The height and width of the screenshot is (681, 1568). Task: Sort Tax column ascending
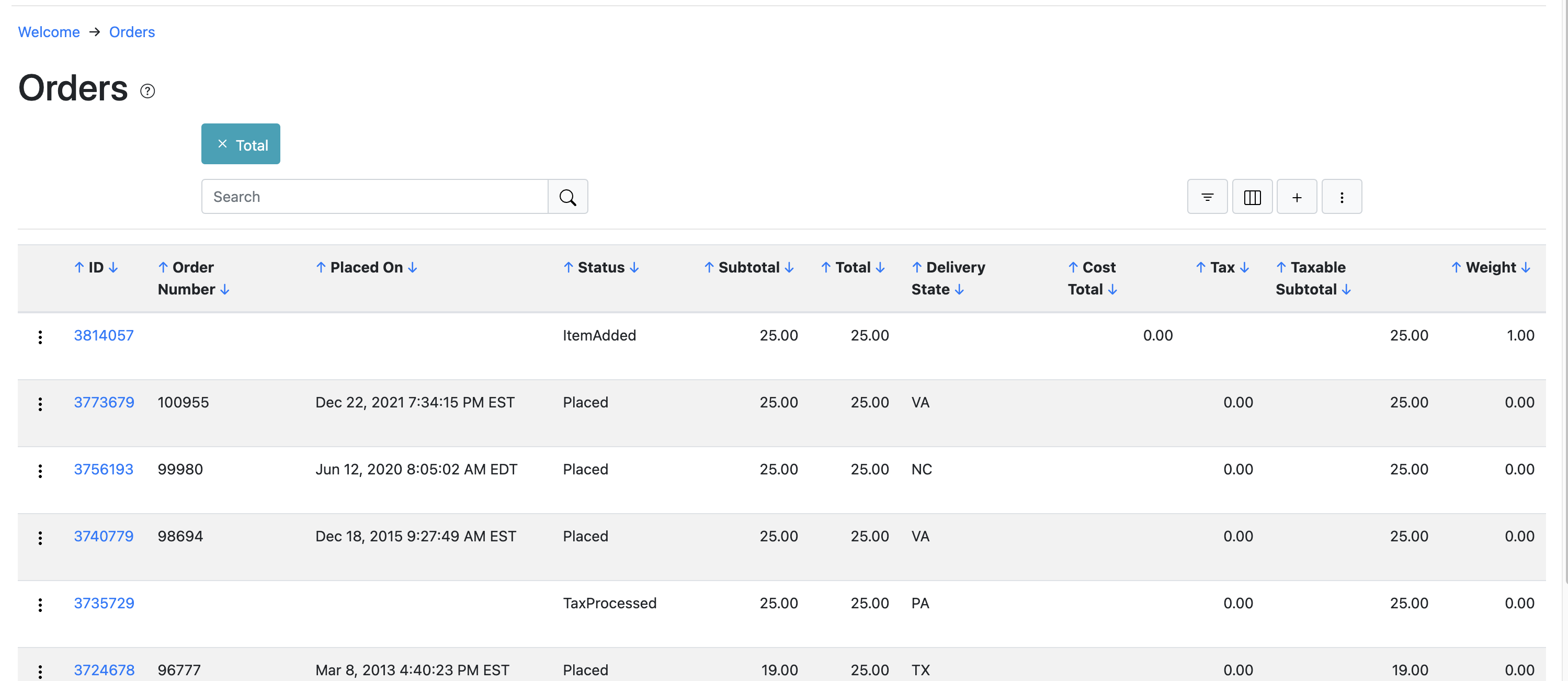[x=1201, y=267]
